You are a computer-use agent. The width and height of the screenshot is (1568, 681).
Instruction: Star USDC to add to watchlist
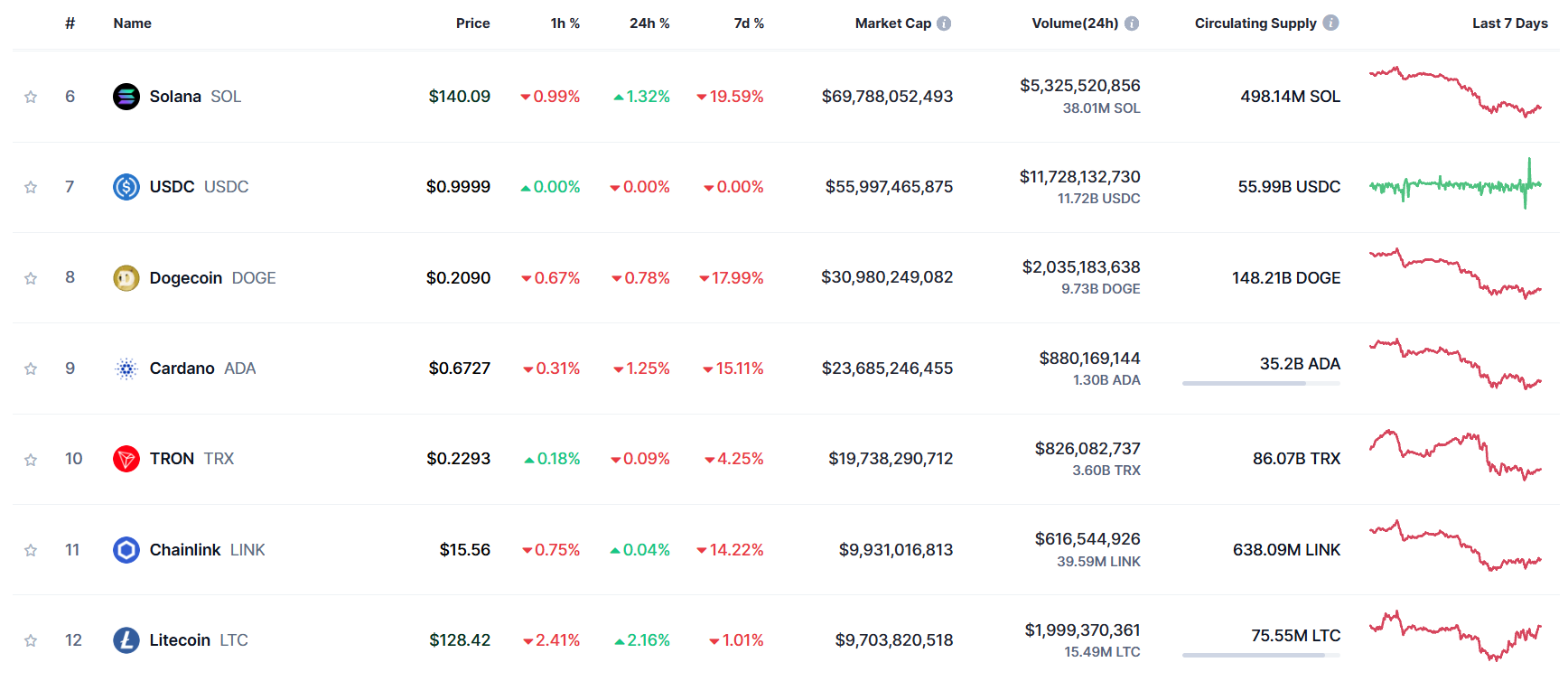click(31, 187)
